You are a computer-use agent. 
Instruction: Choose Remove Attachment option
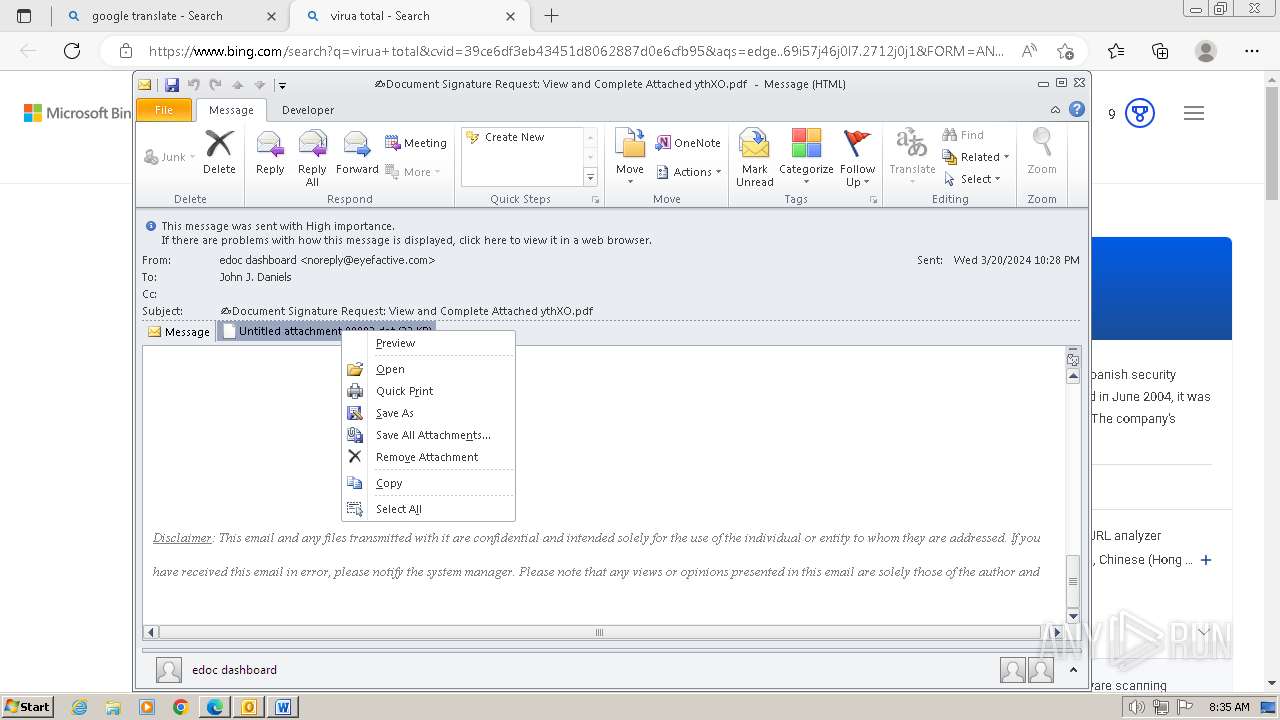click(x=428, y=457)
